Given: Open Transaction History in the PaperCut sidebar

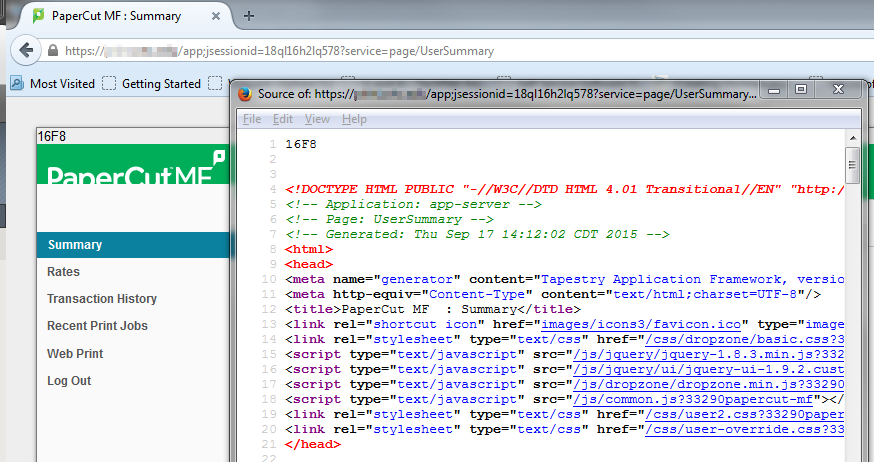Looking at the screenshot, I should pos(101,299).
